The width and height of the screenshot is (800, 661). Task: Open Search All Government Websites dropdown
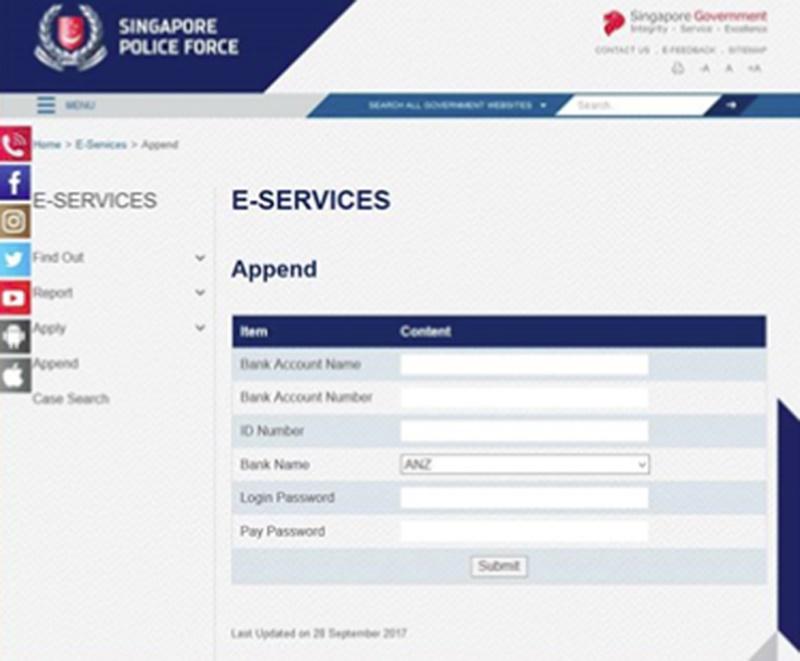[x=457, y=105]
